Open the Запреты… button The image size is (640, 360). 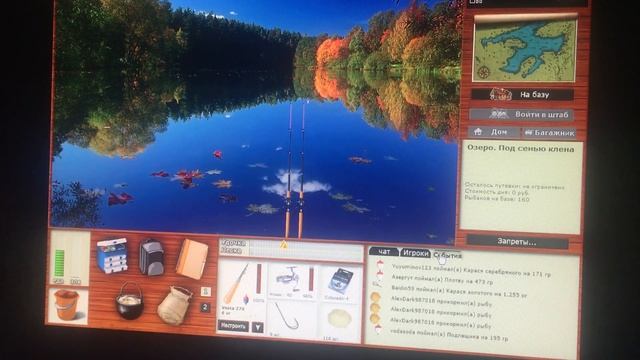point(517,242)
